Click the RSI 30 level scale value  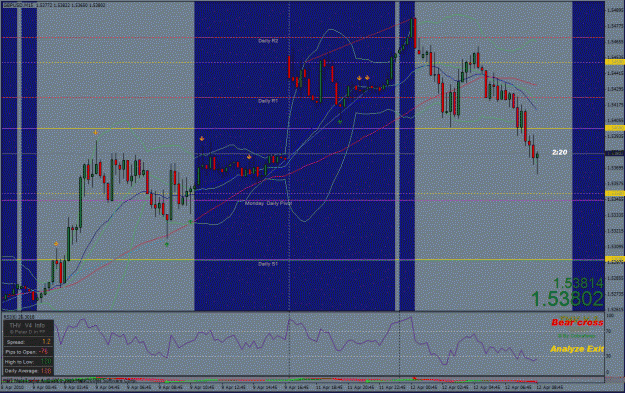click(x=608, y=356)
